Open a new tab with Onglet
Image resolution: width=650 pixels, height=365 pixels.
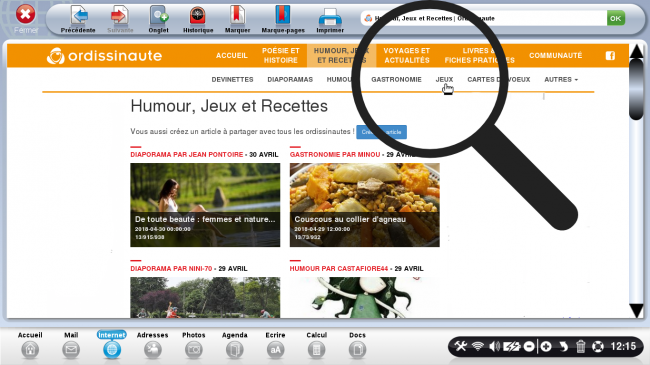pos(158,16)
